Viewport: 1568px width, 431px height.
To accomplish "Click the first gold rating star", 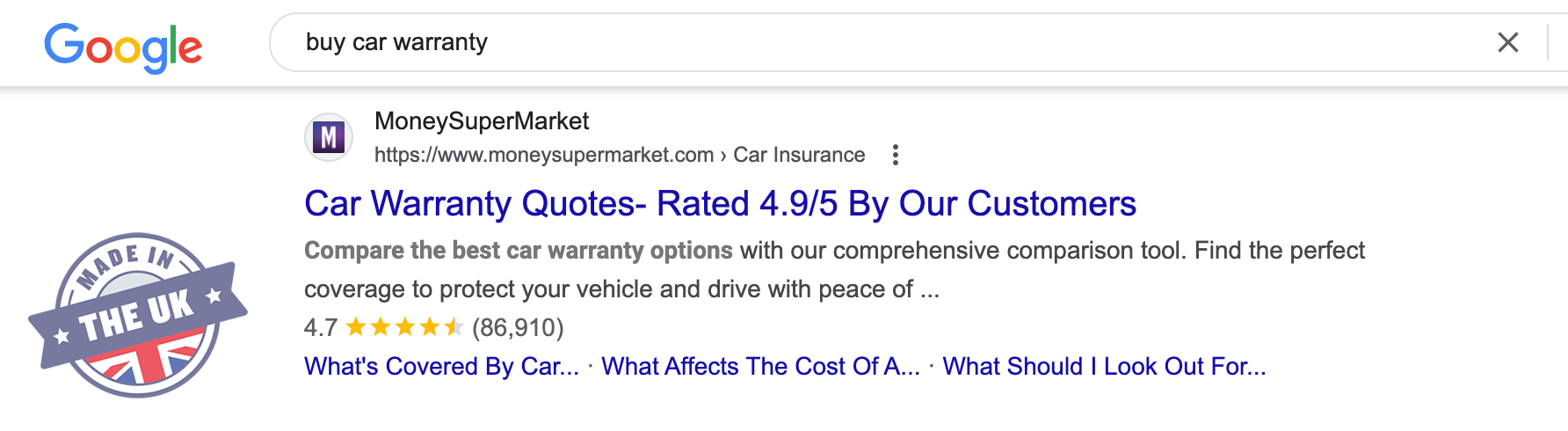I will [x=356, y=328].
